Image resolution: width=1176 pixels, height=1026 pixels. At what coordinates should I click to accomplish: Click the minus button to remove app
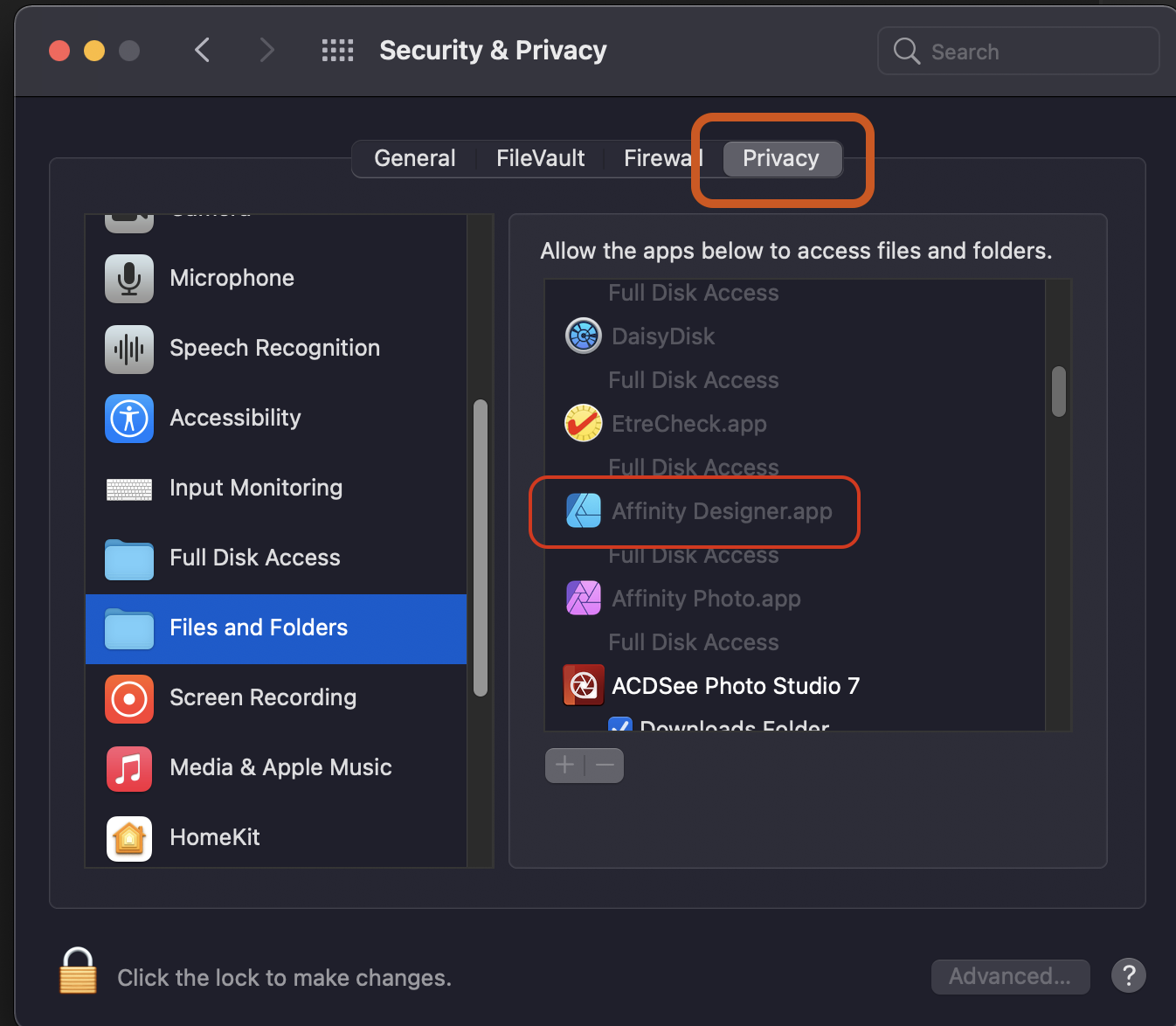pyautogui.click(x=605, y=766)
